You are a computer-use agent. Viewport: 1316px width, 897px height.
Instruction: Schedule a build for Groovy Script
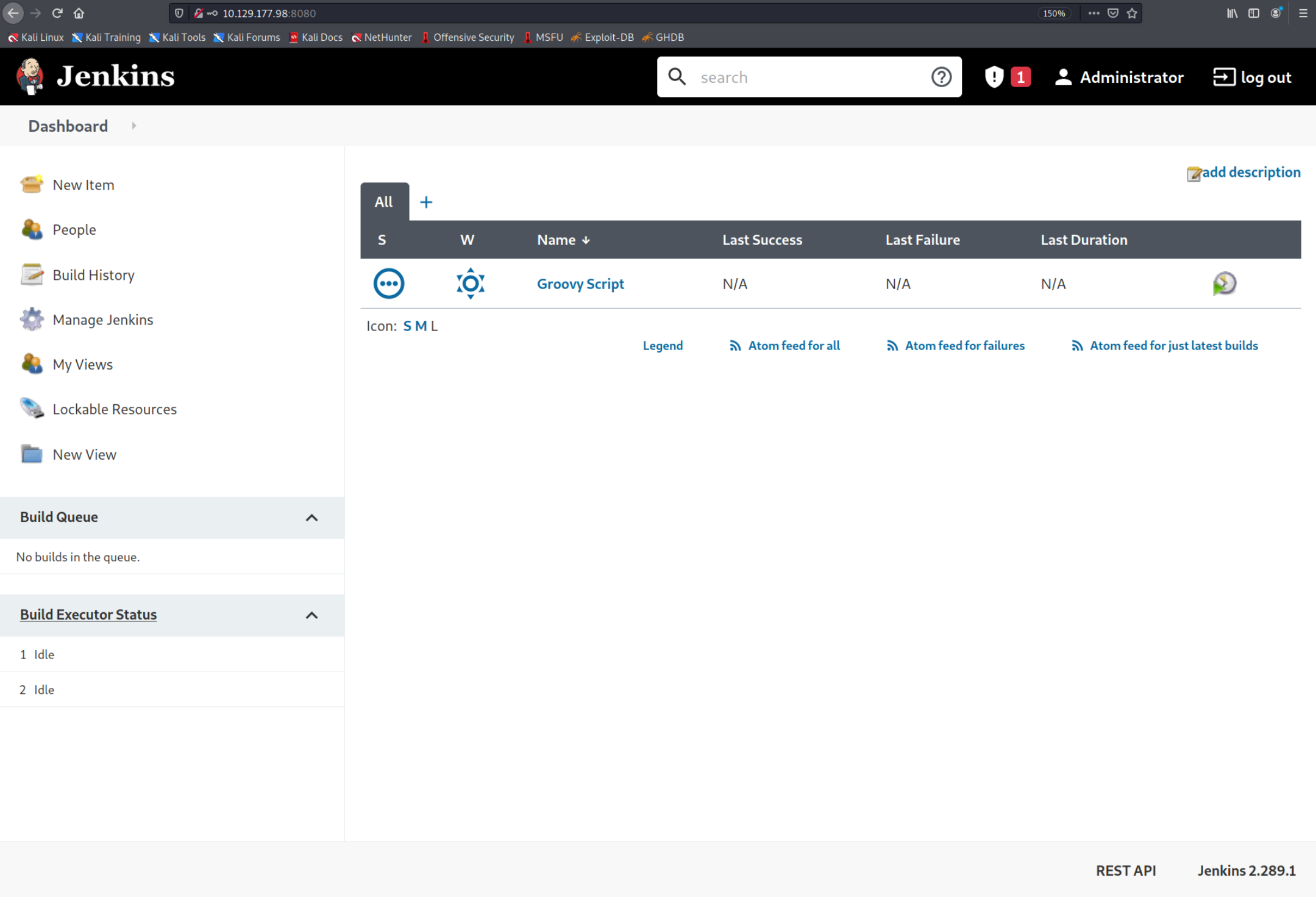click(1224, 284)
